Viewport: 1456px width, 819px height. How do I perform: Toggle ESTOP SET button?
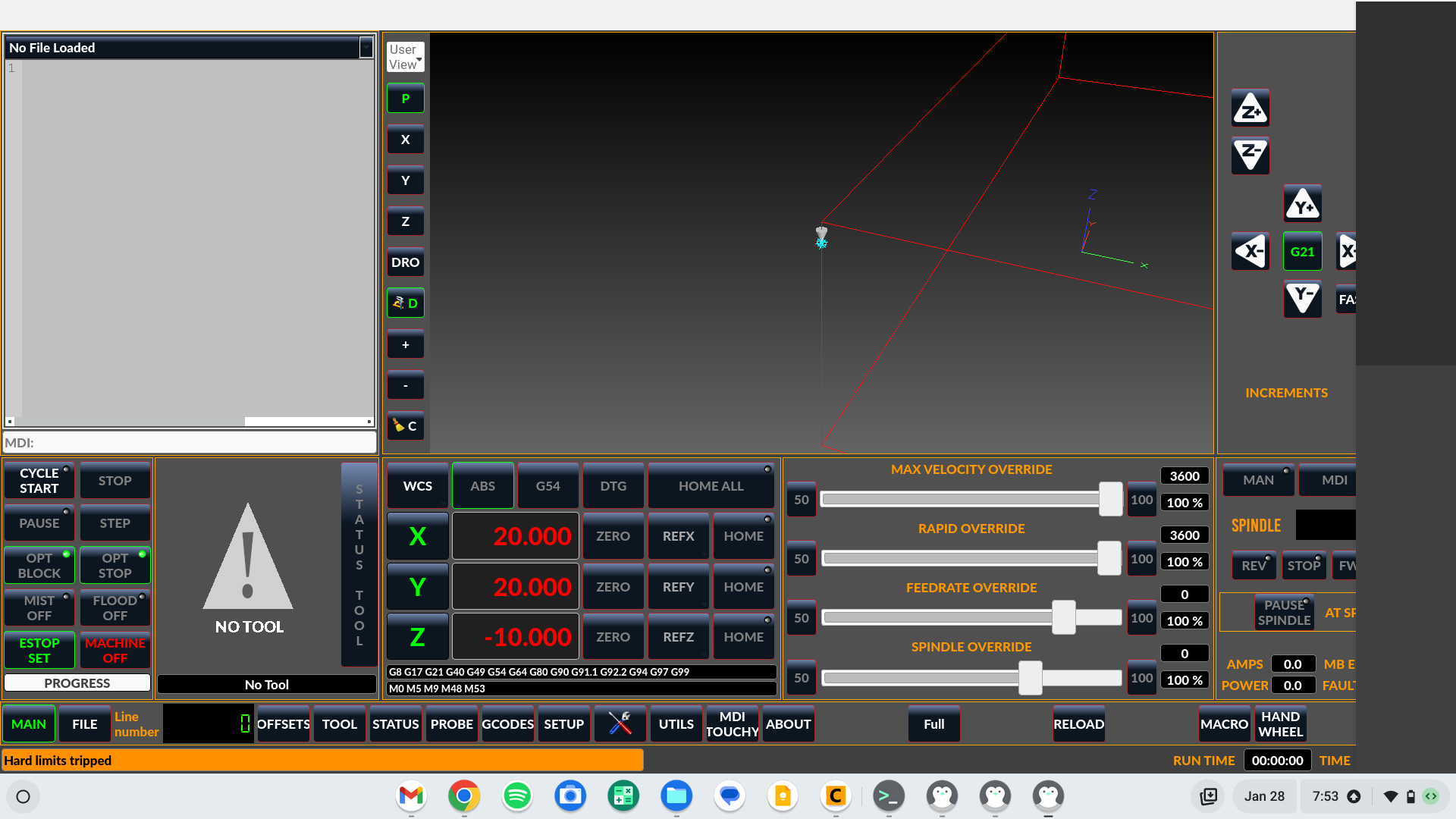click(39, 651)
